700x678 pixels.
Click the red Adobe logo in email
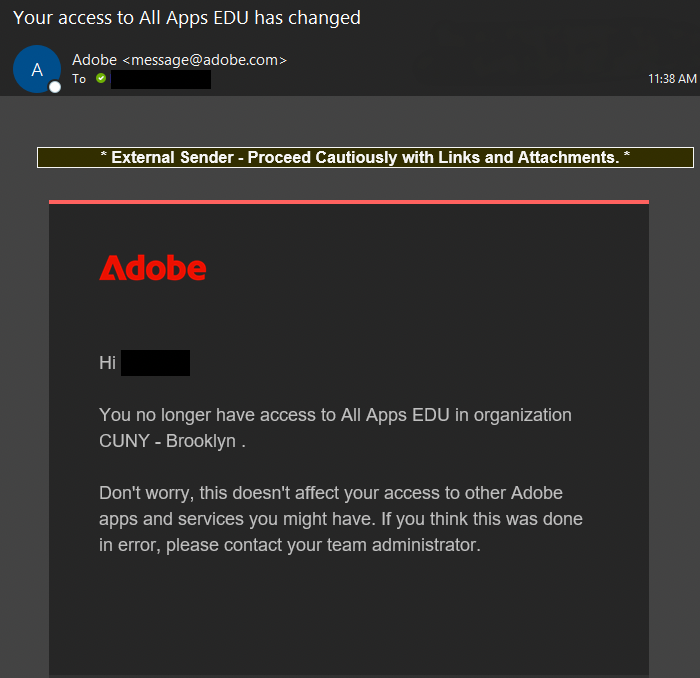tap(153, 268)
